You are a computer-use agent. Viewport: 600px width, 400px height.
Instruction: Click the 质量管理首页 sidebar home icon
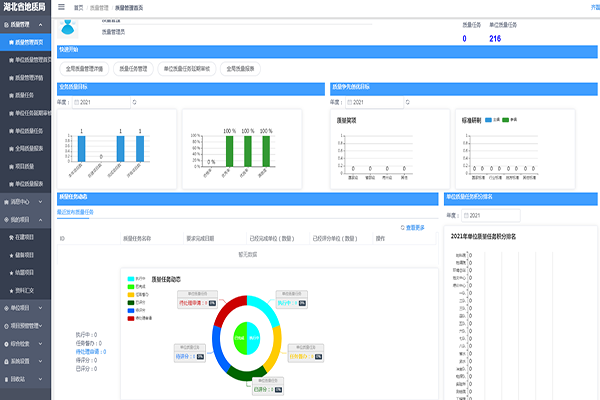pos(11,44)
